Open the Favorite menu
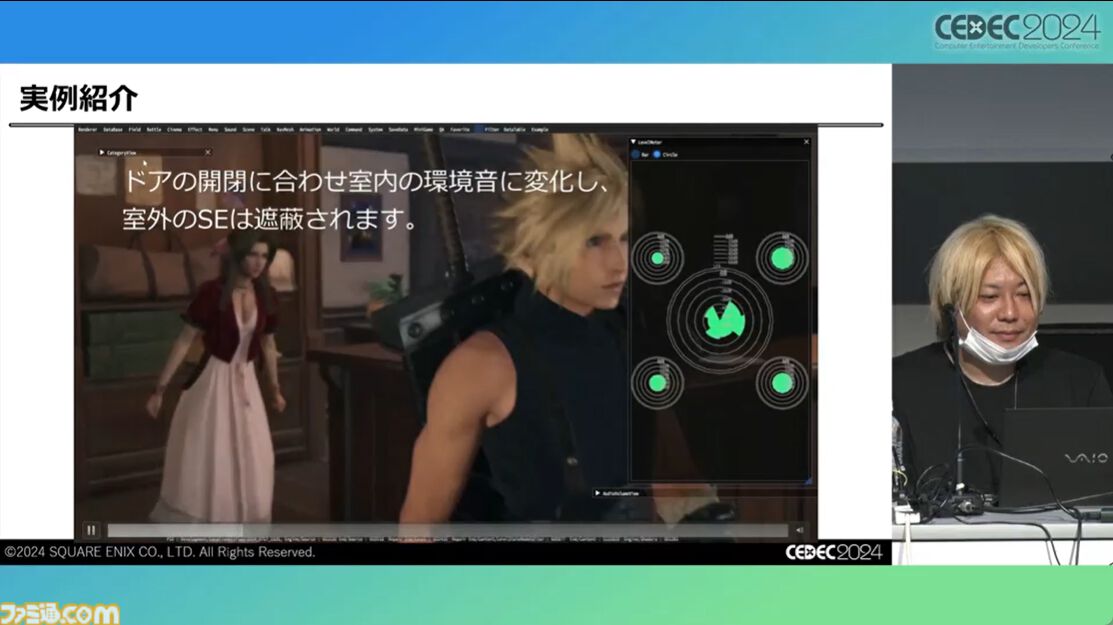This screenshot has height=625, width=1113. [460, 130]
